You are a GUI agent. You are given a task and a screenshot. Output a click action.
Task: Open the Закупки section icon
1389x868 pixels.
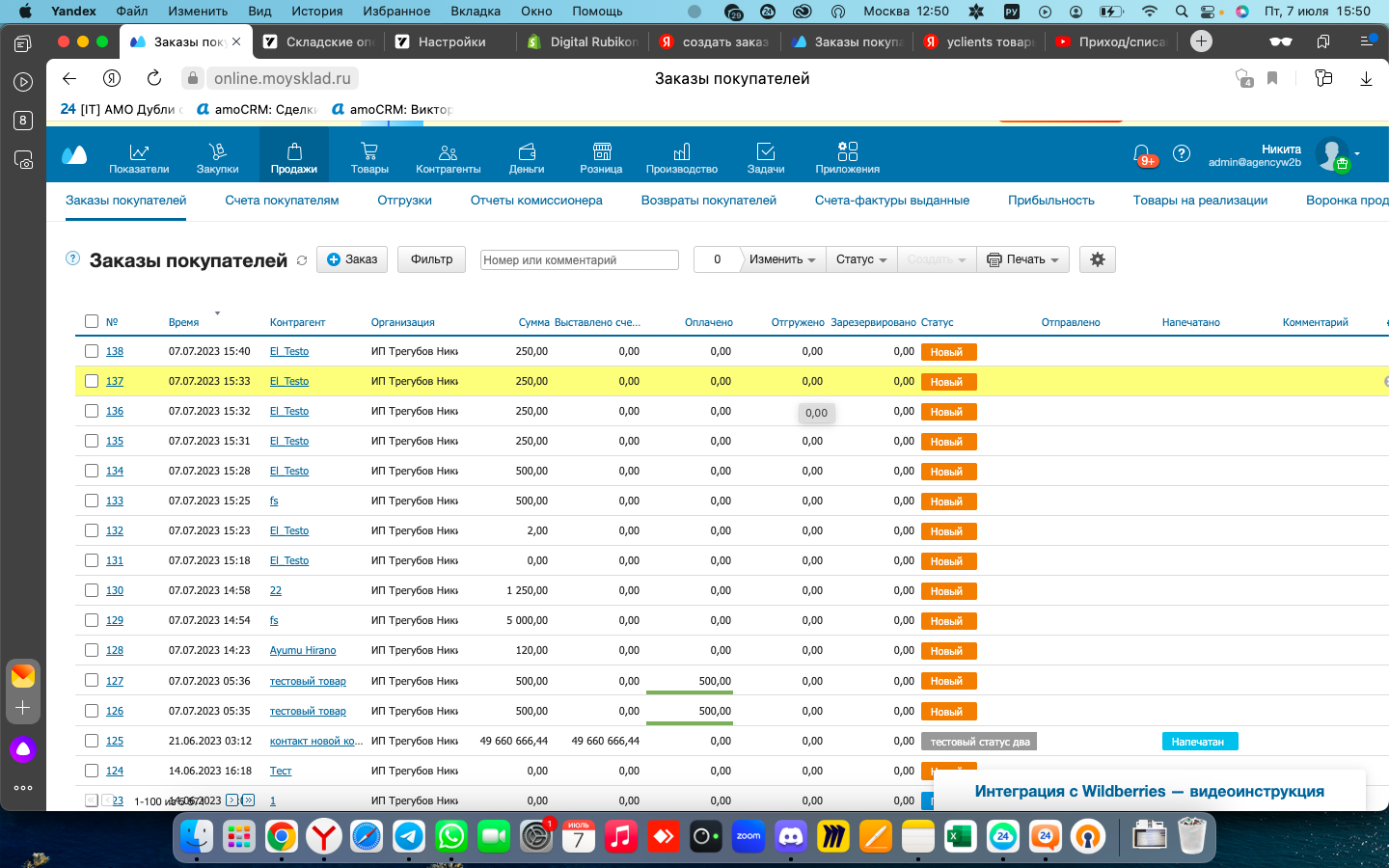point(217,151)
